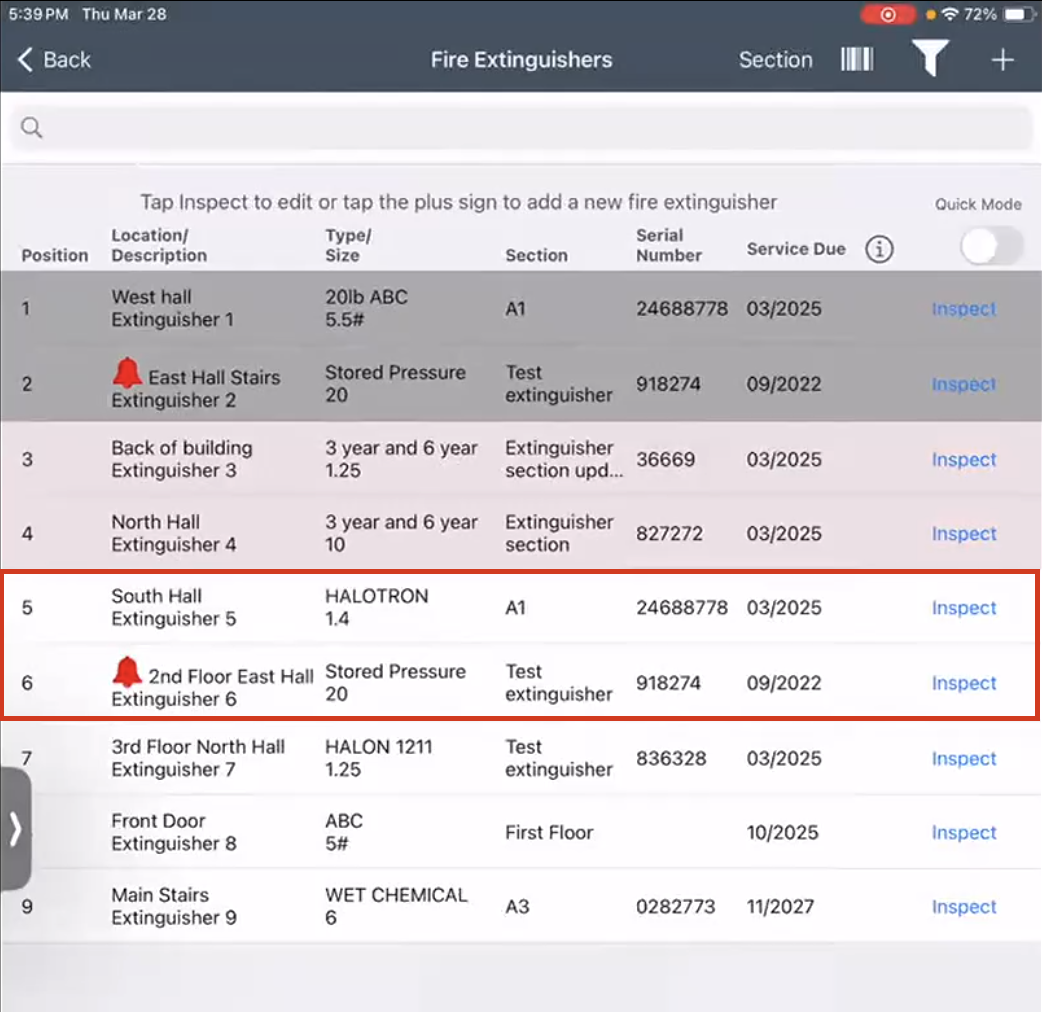Tap the red alert bell on Extinguisher 6
Screen dimensions: 1042x1012
[126, 671]
